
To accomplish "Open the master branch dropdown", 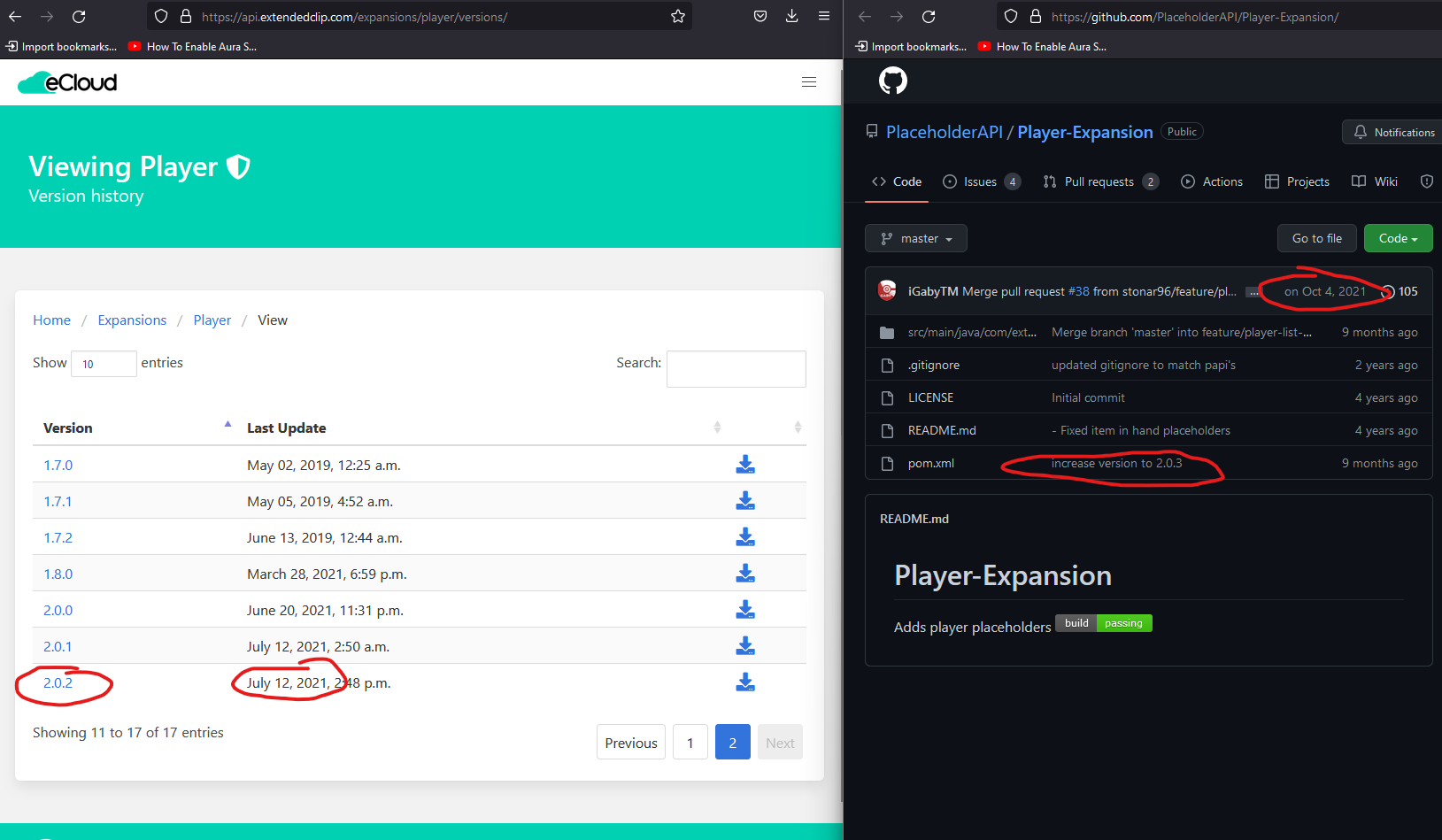I will coord(916,238).
